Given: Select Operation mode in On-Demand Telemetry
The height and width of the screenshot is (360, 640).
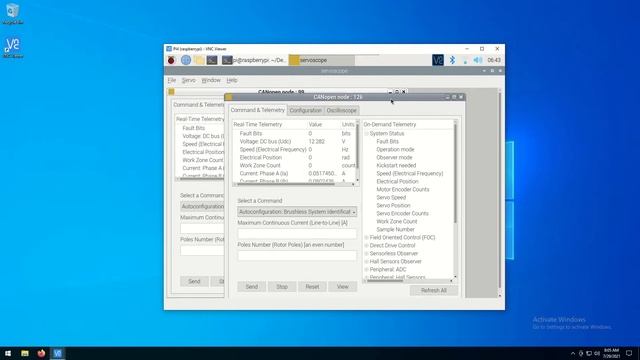Looking at the screenshot, I should click(395, 149).
